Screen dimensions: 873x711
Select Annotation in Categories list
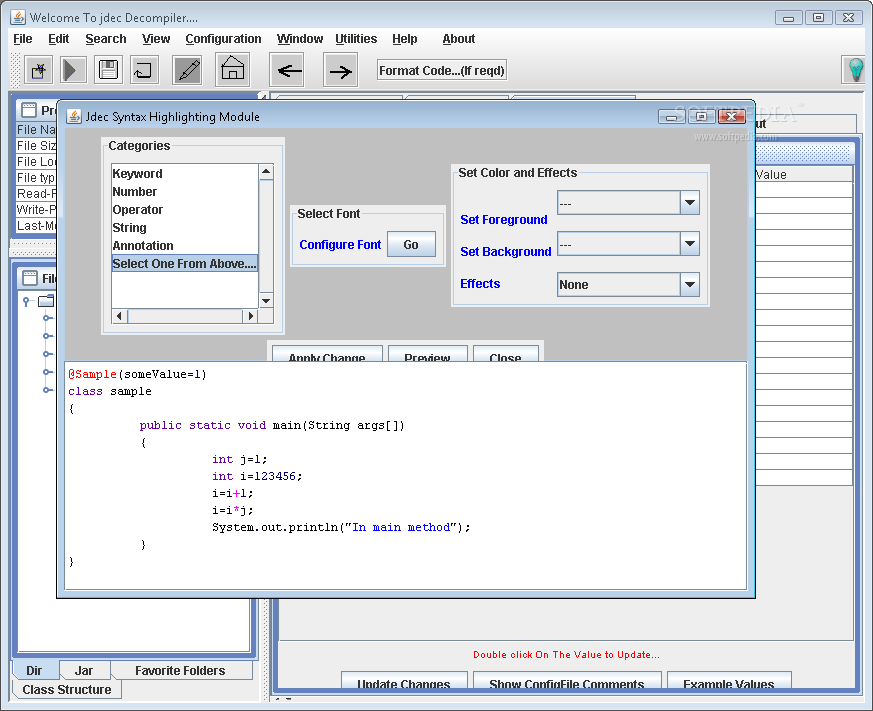(184, 246)
